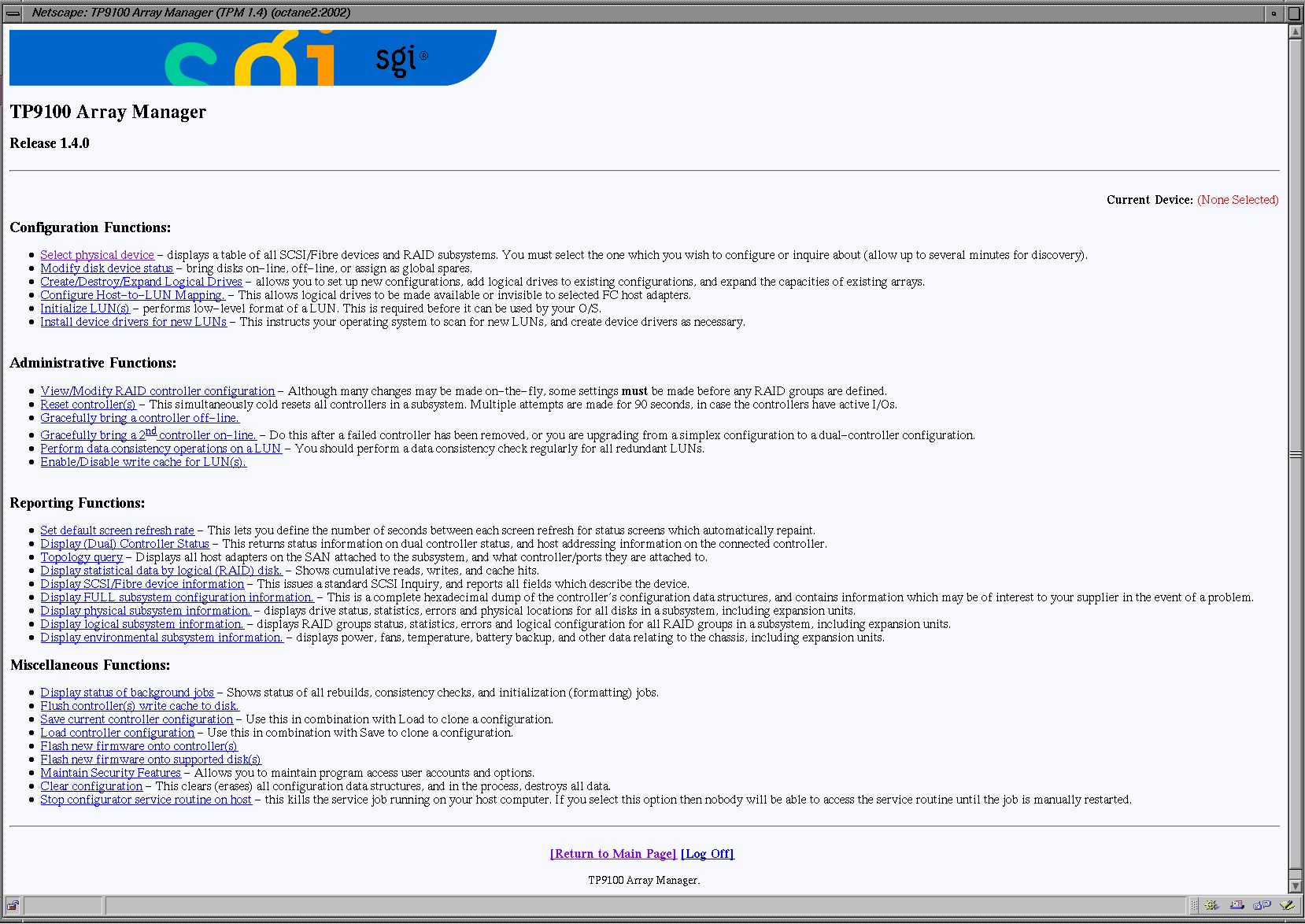Open Perform data consistency operations on a LUN

161,449
